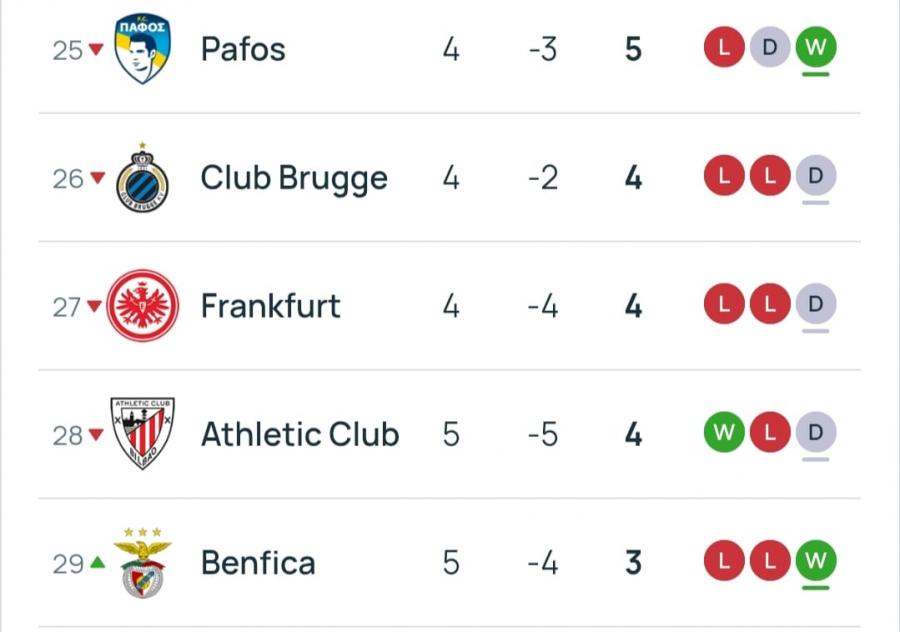Click the red down arrow beside rank 25
Viewport: 900px width, 632px height.
pyautogui.click(x=96, y=50)
